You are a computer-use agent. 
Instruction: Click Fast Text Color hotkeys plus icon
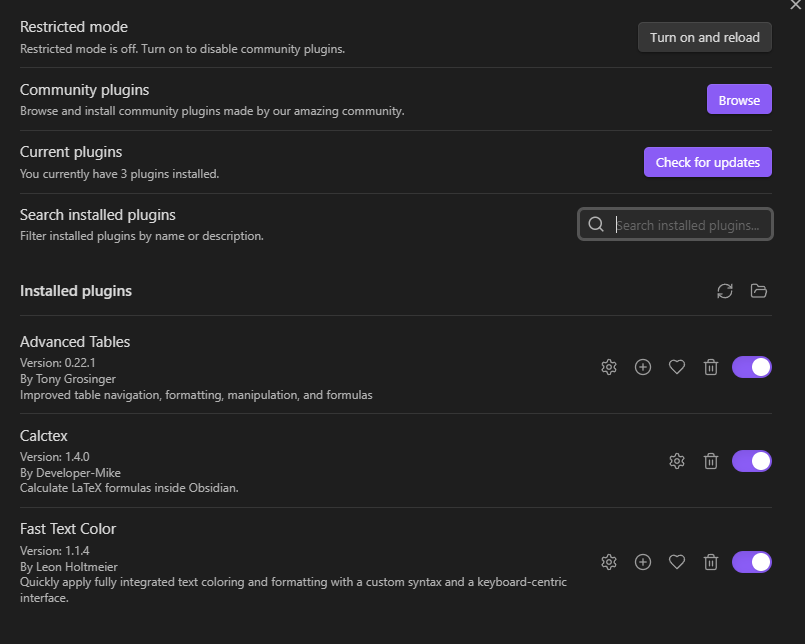point(643,562)
